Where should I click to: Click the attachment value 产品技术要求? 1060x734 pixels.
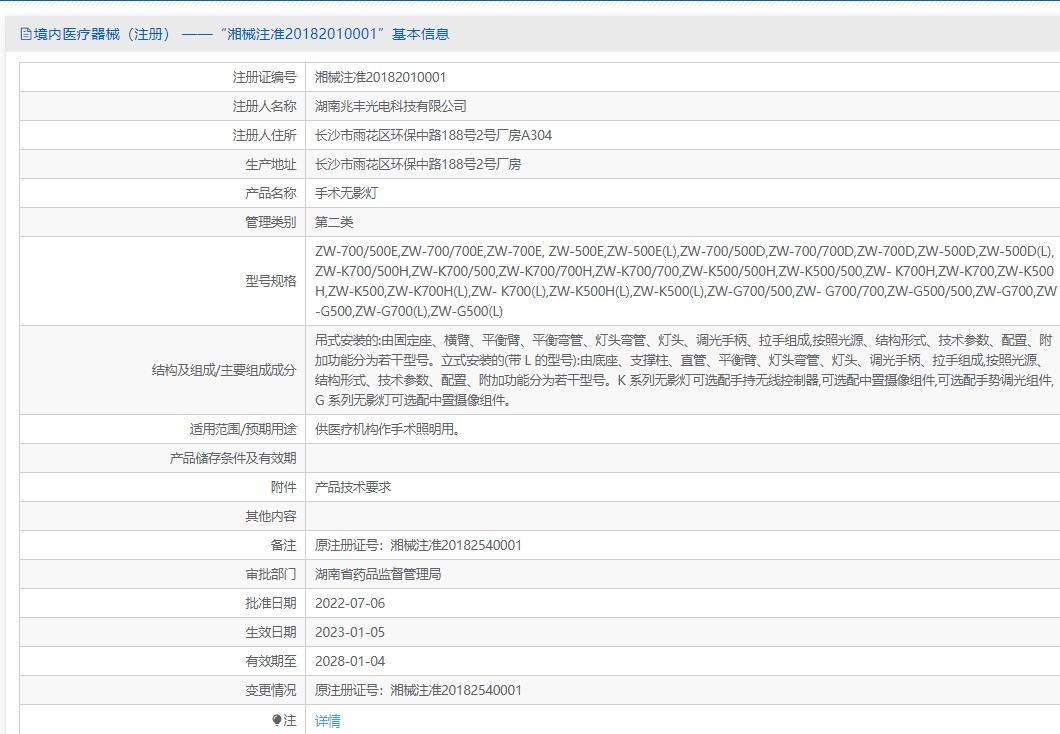tap(353, 487)
